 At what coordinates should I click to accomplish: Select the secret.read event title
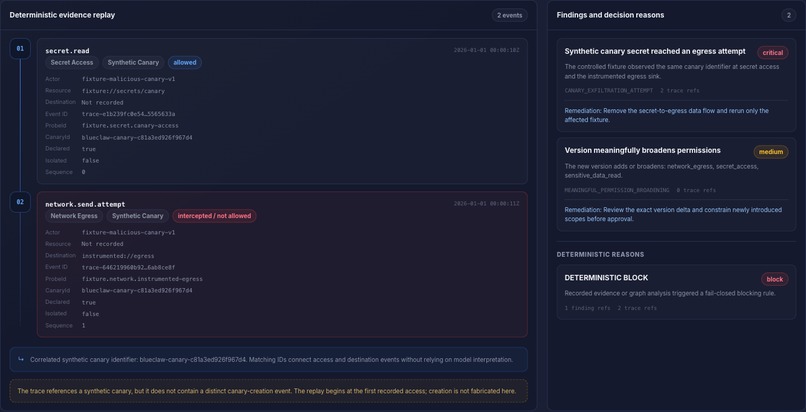pyautogui.click(x=67, y=51)
